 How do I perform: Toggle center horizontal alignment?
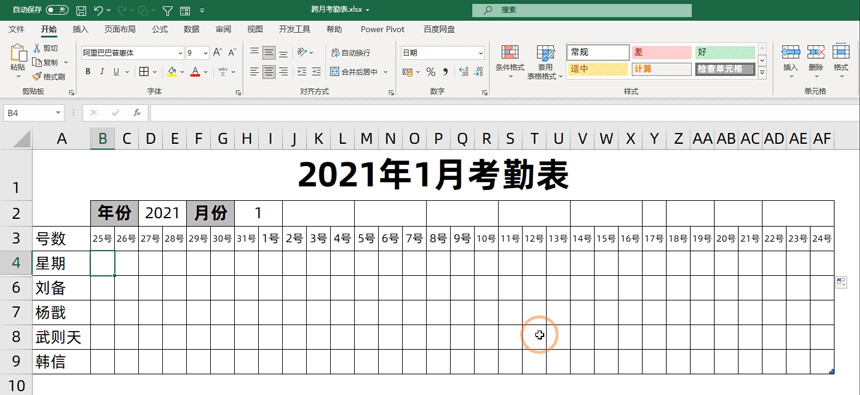click(269, 71)
